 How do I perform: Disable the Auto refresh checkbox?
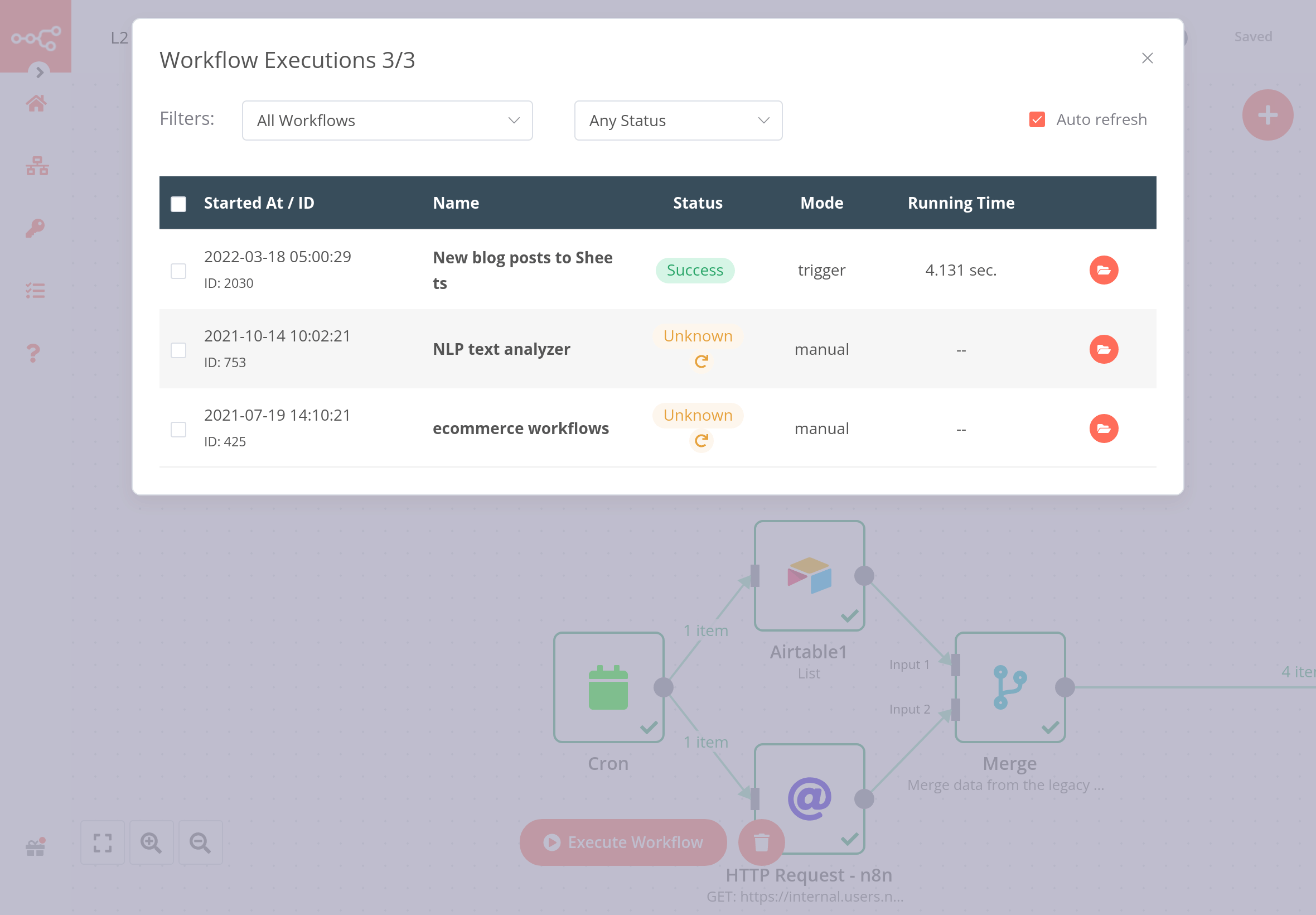[1037, 119]
